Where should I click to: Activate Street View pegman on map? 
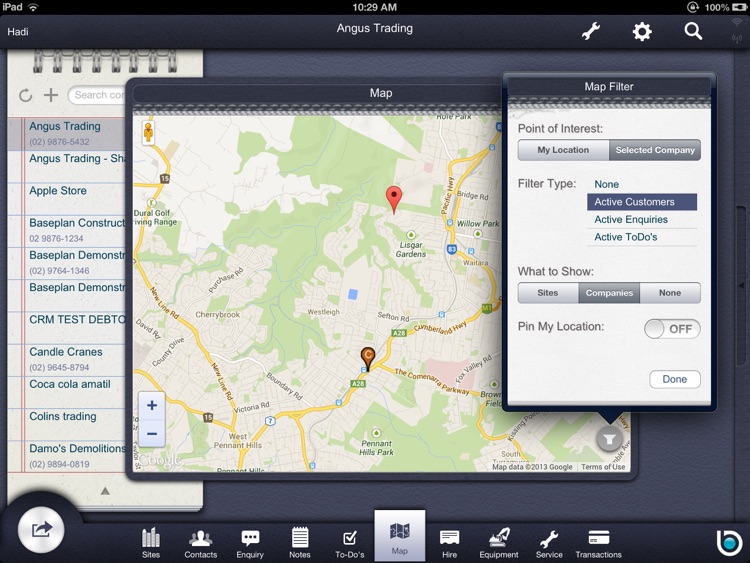[148, 132]
